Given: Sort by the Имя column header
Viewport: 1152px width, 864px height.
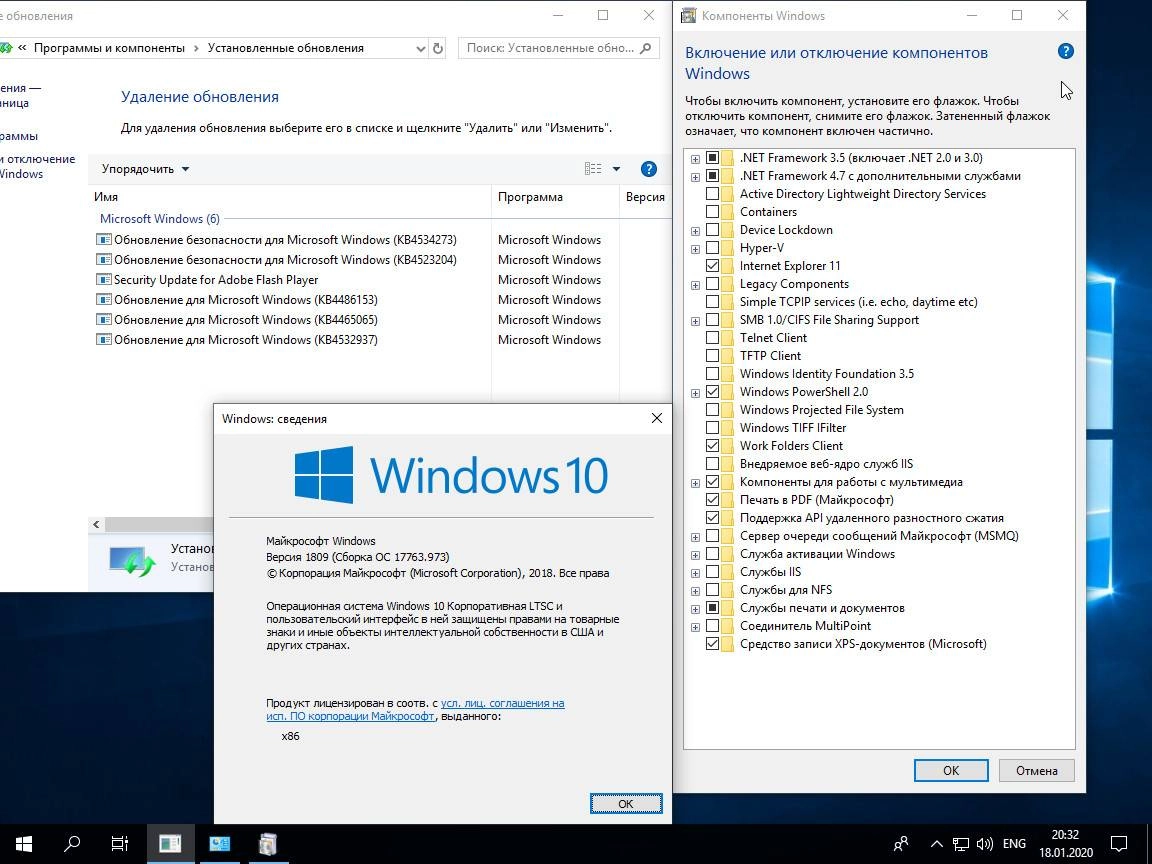Looking at the screenshot, I should (x=289, y=197).
